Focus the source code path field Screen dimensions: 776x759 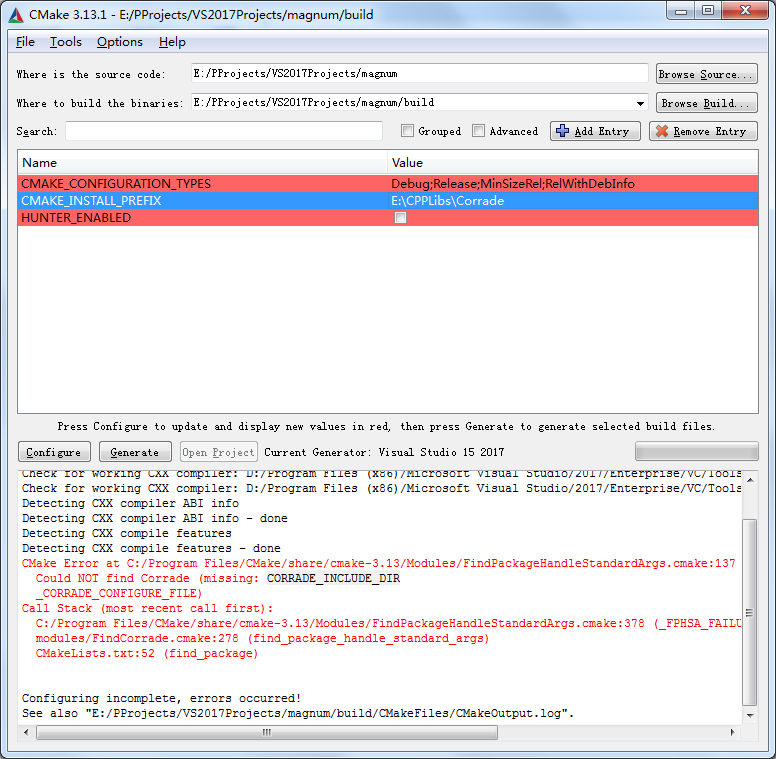(x=419, y=74)
